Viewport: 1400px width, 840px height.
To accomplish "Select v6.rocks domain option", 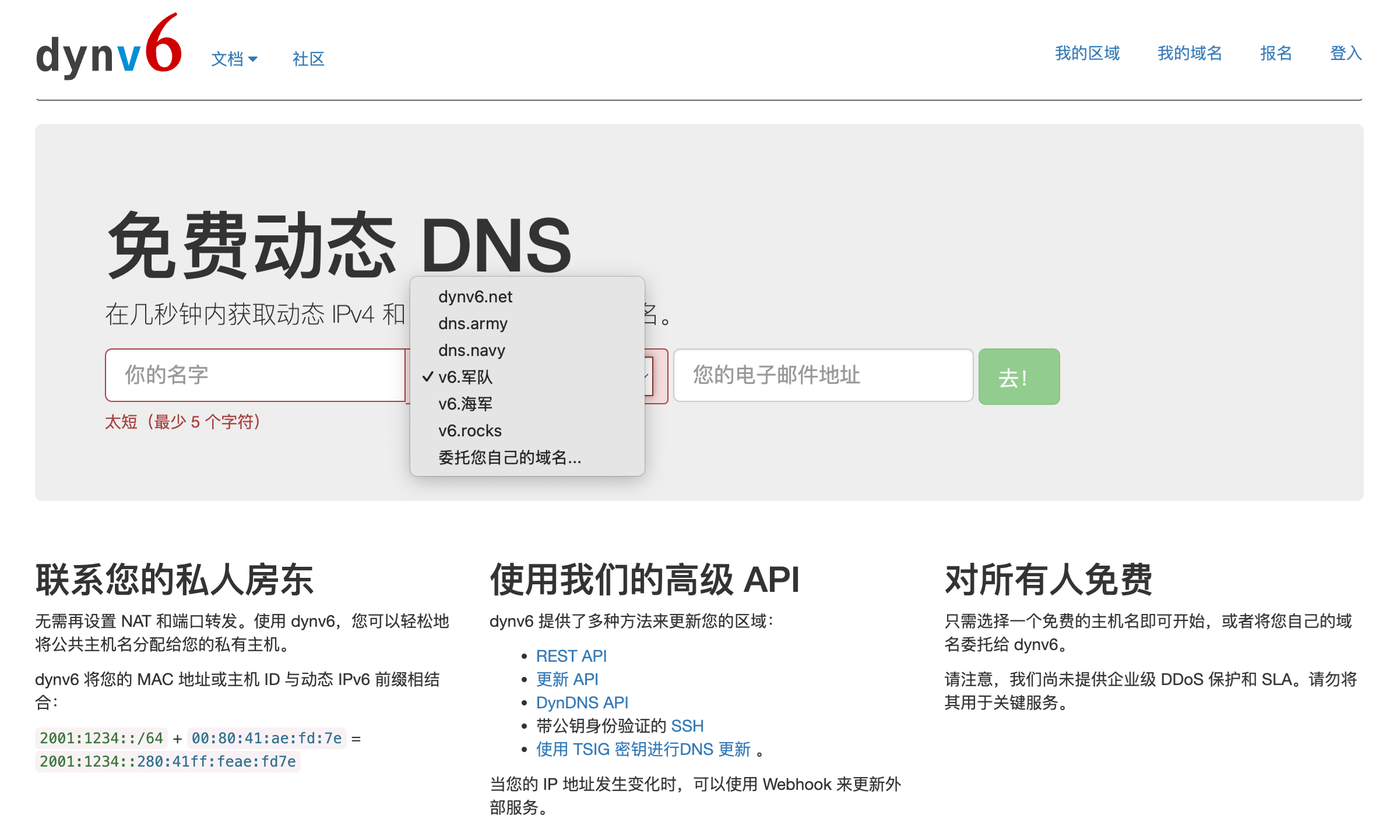I will [527, 430].
